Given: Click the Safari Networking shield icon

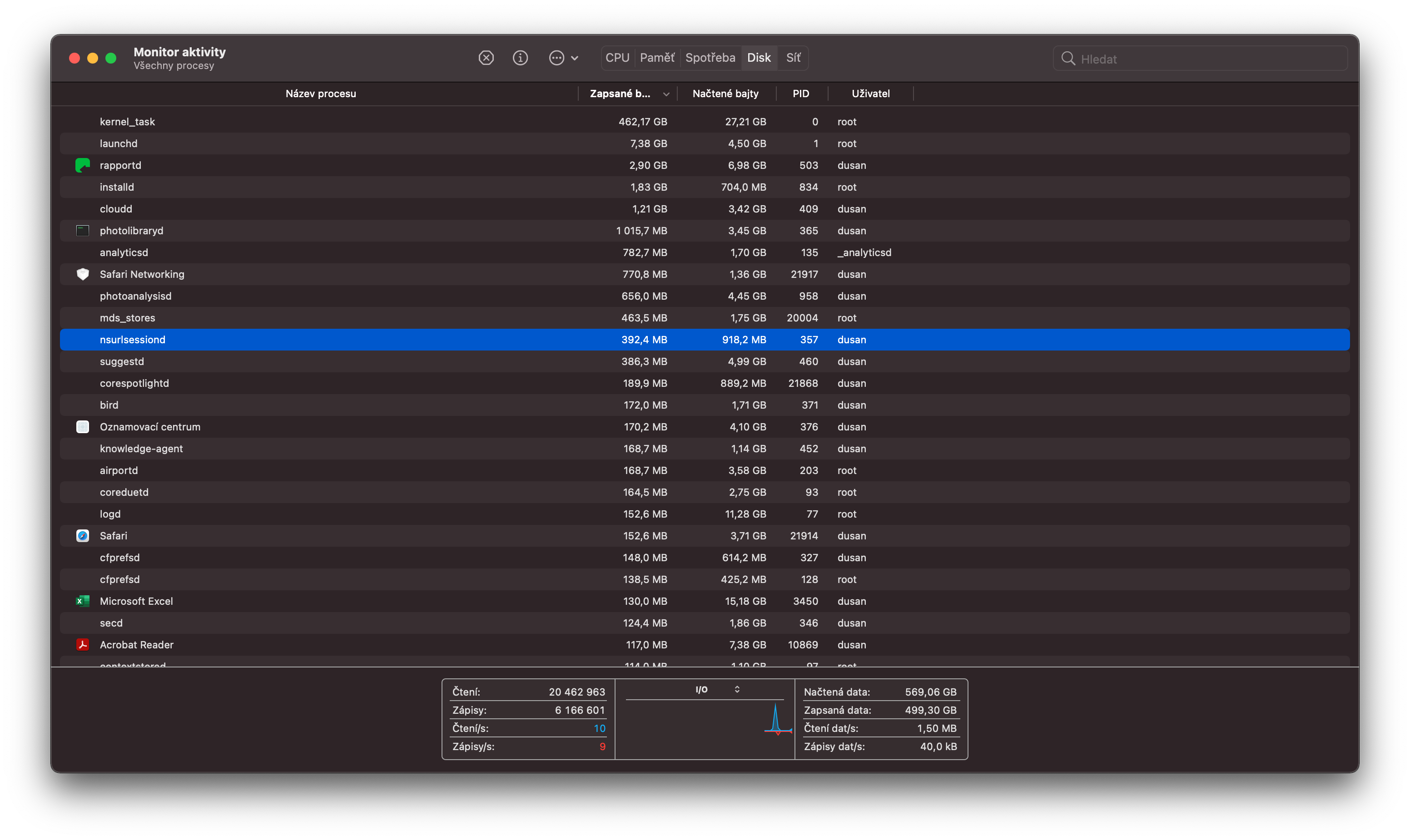Looking at the screenshot, I should 83,275.
